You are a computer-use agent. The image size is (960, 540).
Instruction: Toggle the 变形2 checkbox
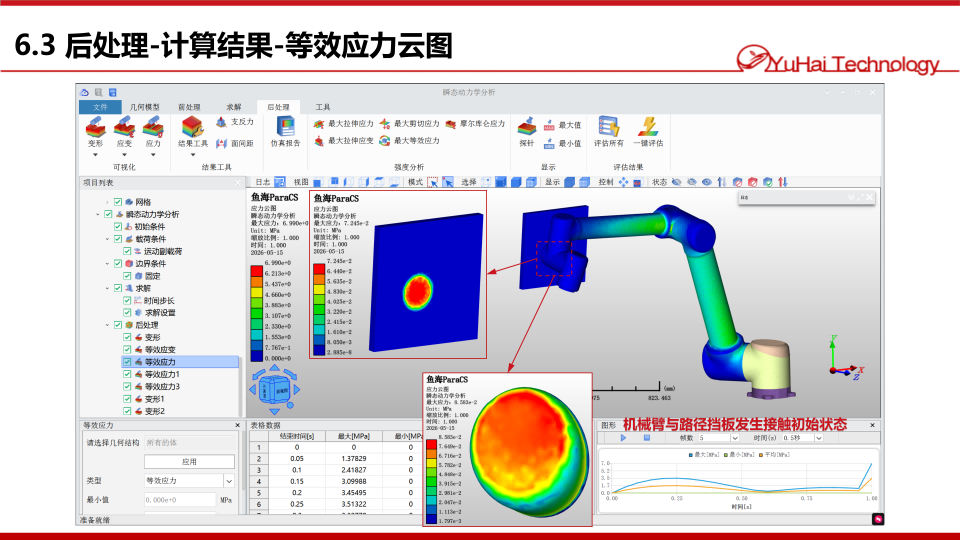pos(127,411)
